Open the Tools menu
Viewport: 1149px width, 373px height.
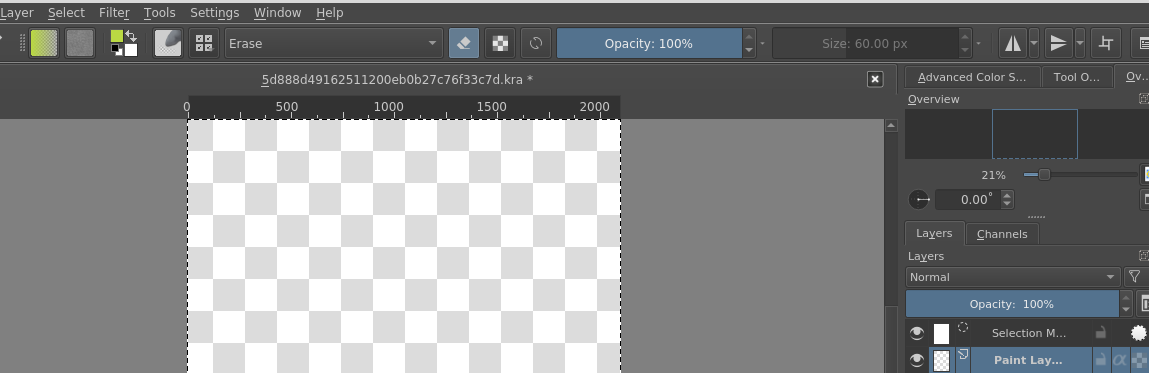(x=160, y=12)
